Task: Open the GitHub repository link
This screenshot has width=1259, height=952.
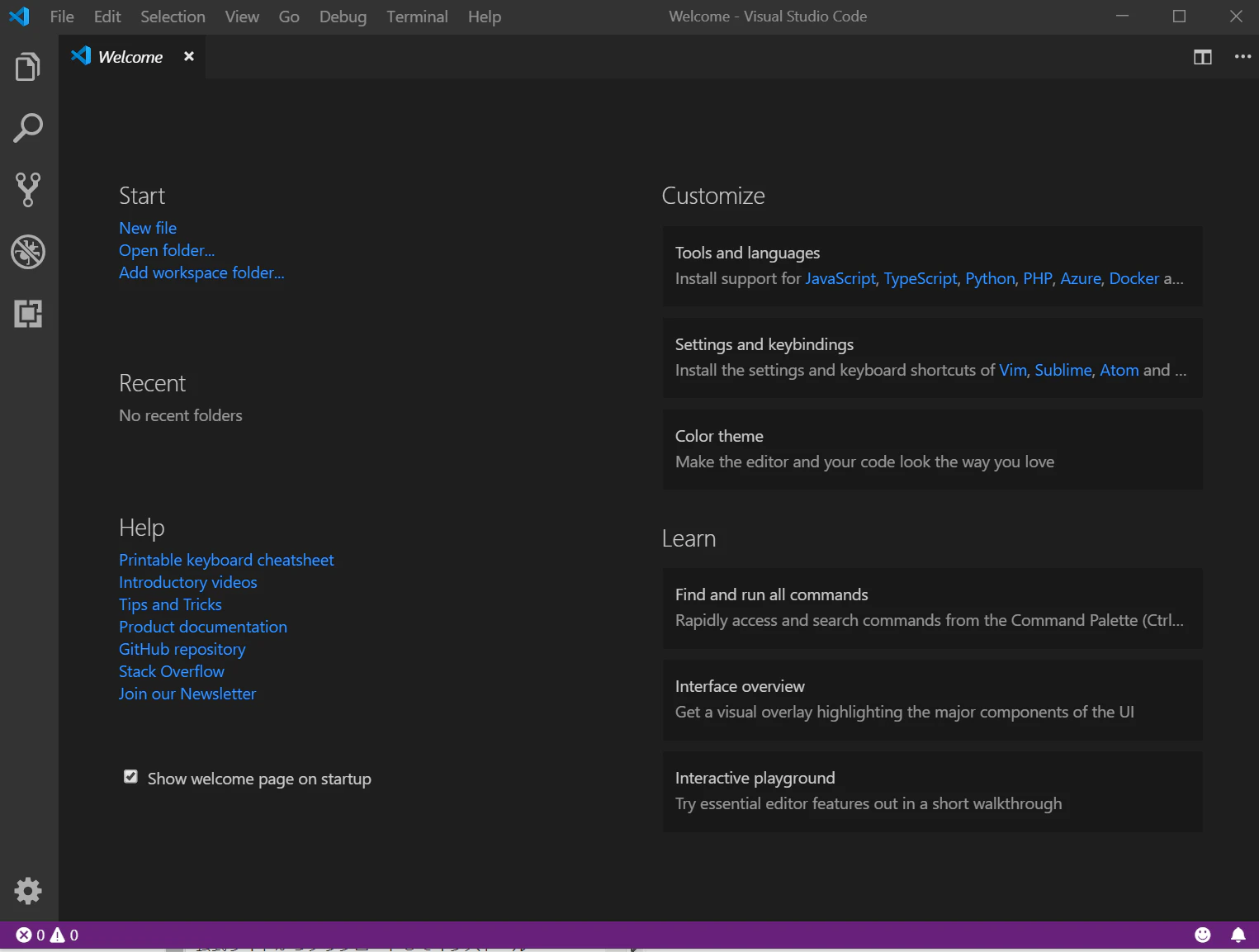Action: click(x=182, y=649)
